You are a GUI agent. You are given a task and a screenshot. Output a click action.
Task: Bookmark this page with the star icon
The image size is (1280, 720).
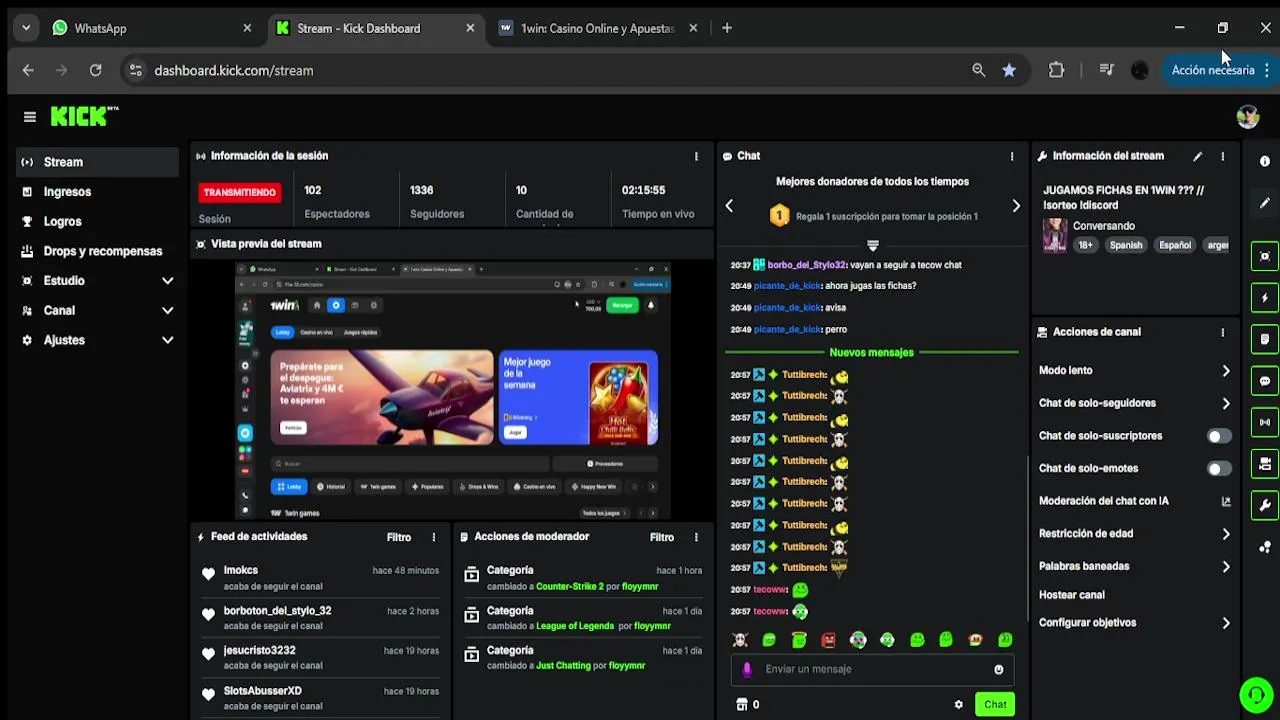1009,70
